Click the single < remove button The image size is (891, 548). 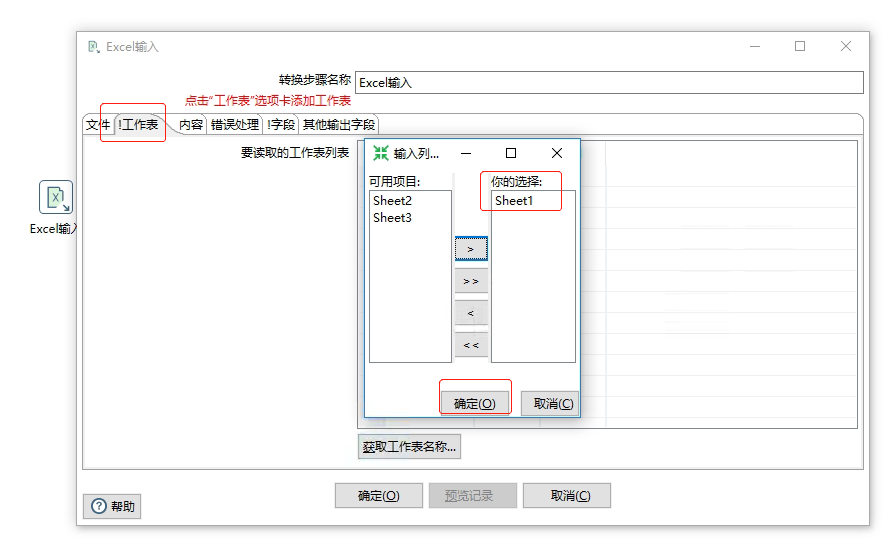point(471,313)
